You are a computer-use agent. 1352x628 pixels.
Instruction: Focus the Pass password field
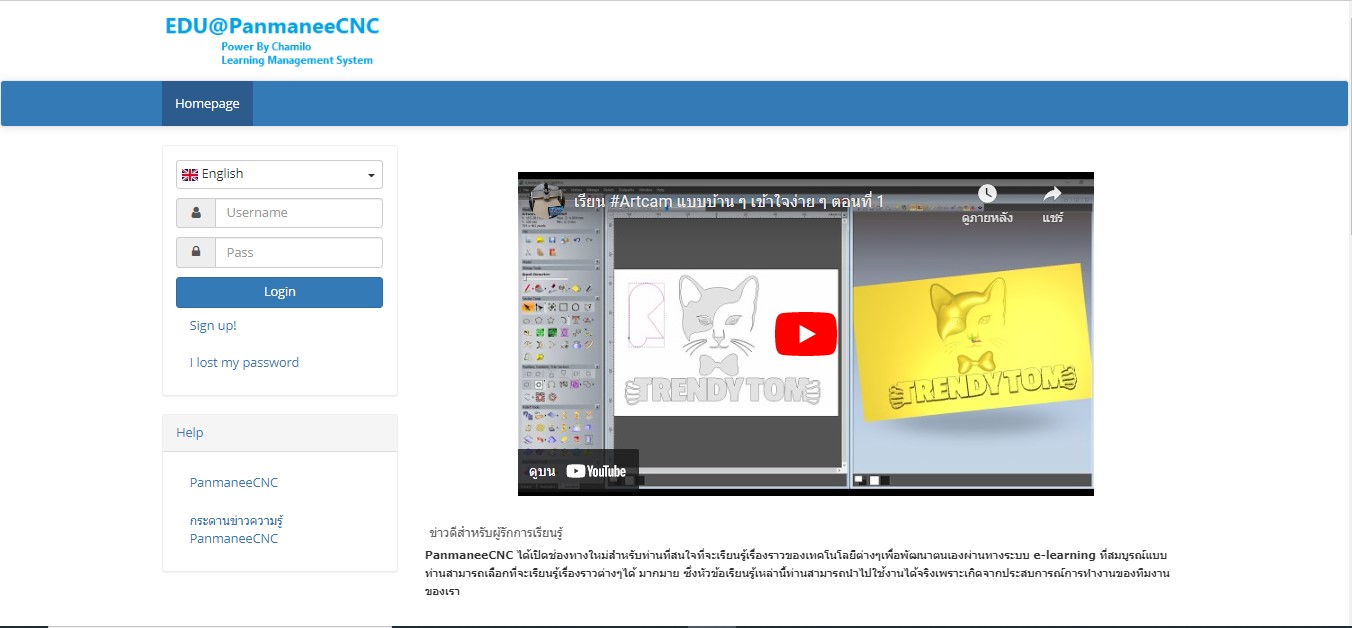pyautogui.click(x=298, y=252)
